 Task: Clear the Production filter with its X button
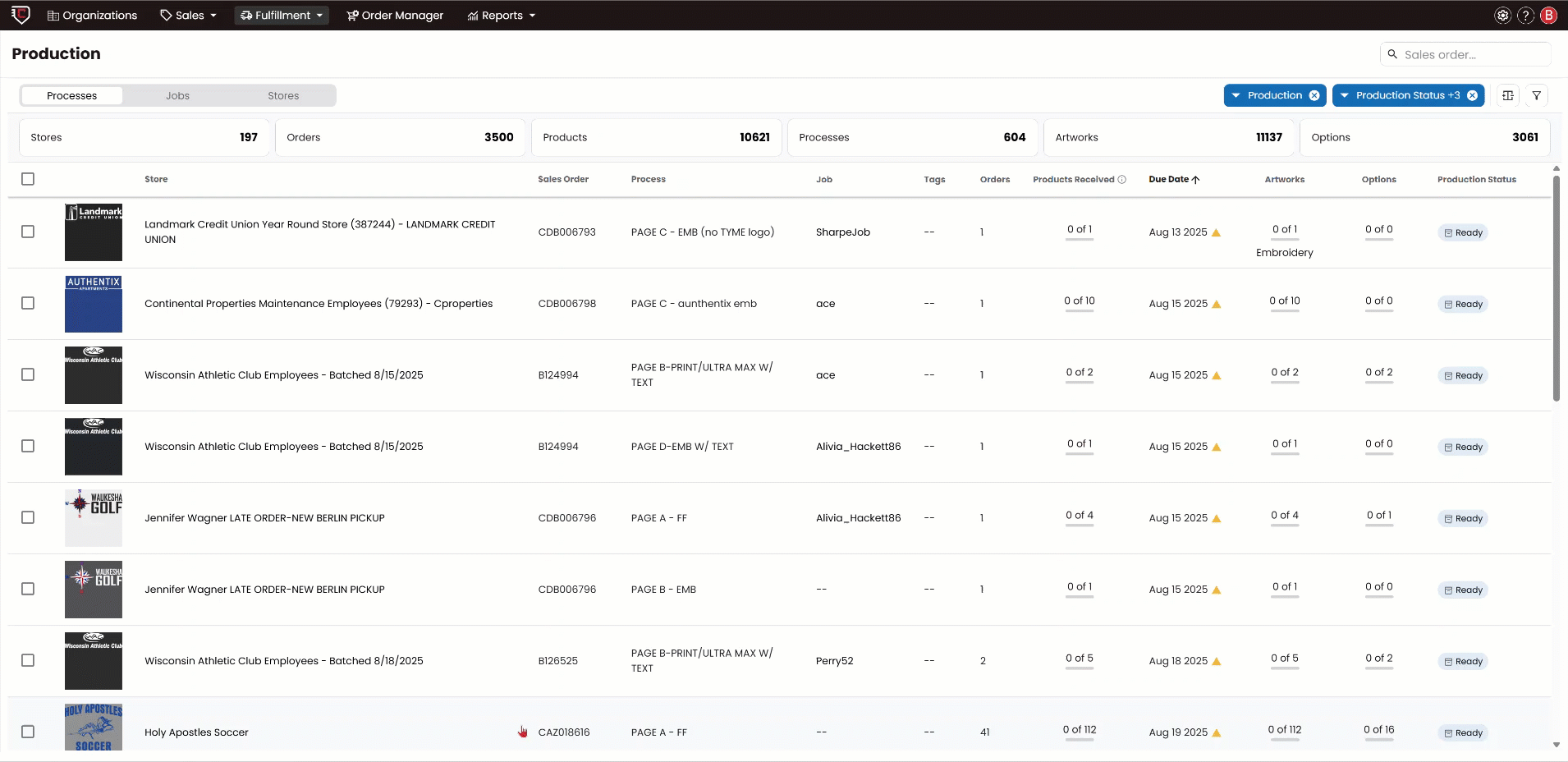[x=1316, y=95]
